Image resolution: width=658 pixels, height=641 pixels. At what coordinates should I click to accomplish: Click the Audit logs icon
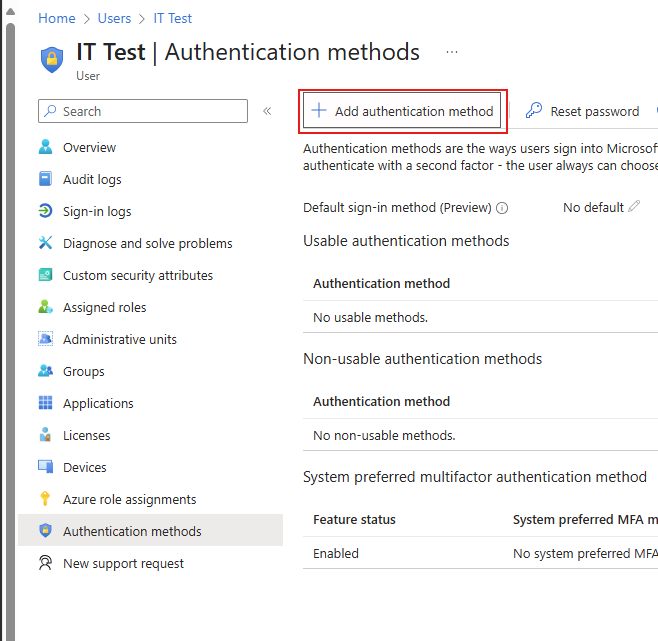click(45, 180)
